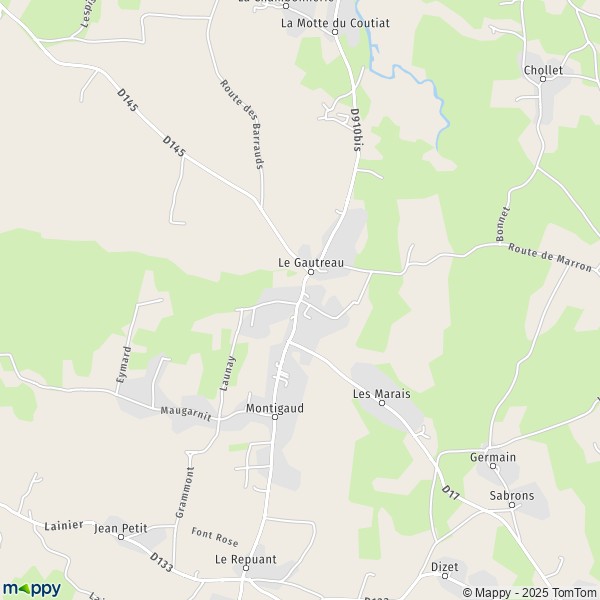Click the Route des Barrauds label
600x600 pixels.
coord(242,124)
